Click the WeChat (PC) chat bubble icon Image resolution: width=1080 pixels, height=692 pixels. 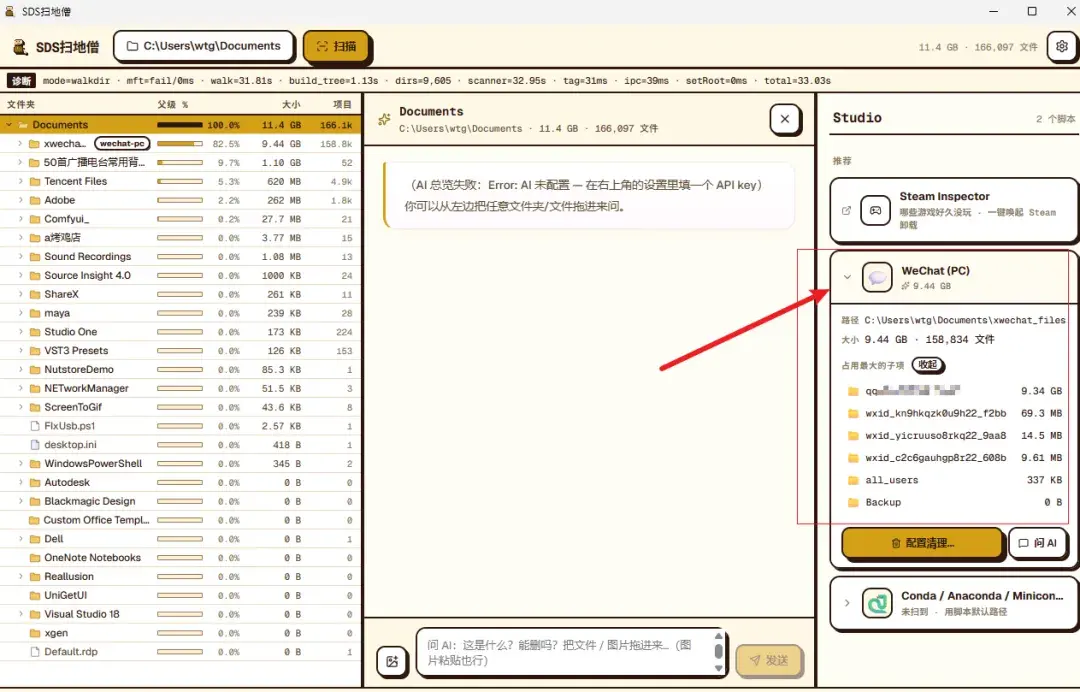[878, 277]
